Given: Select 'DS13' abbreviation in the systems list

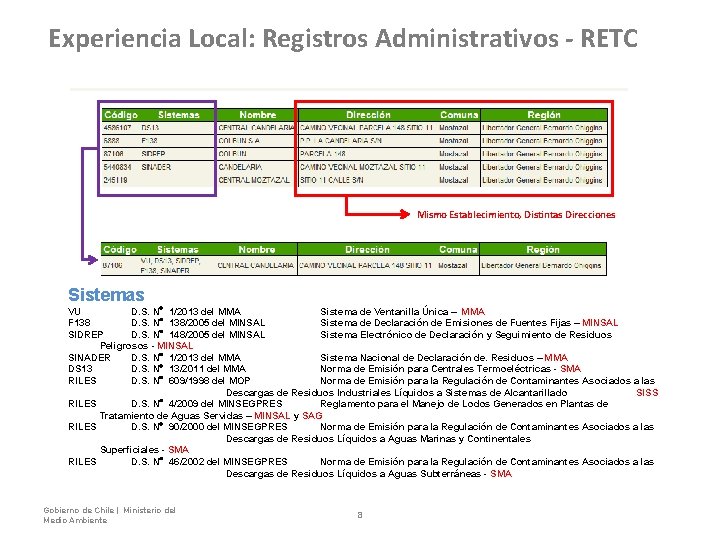Looking at the screenshot, I should click(x=80, y=369).
